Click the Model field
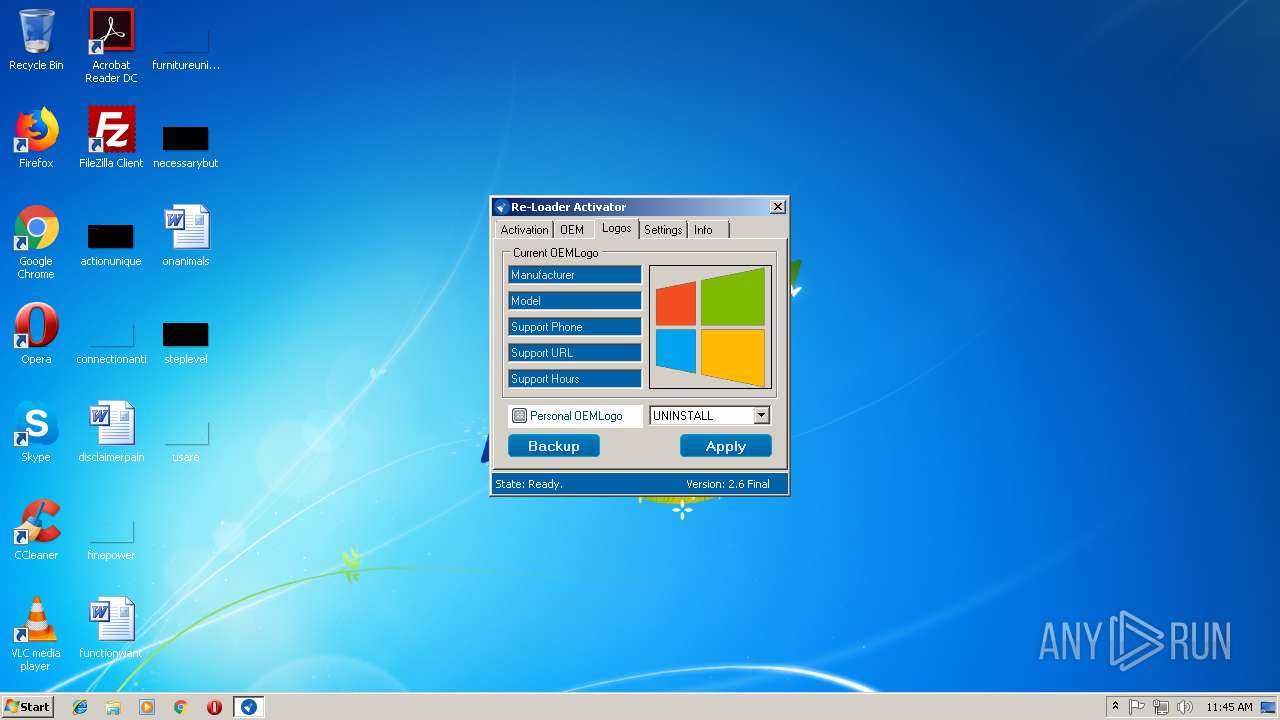This screenshot has width=1280, height=720. 575,301
